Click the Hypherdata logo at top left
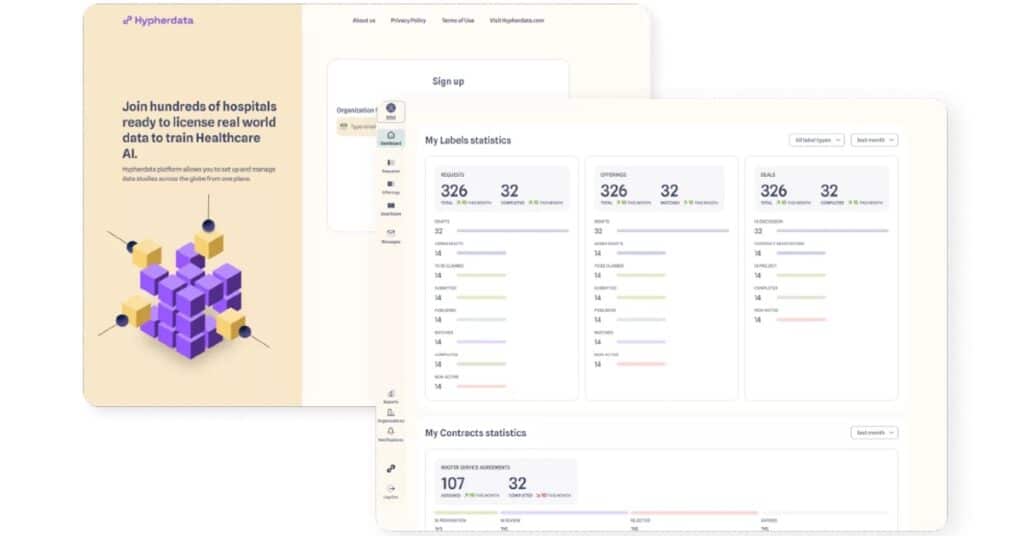Viewport: 1024px width, 536px height. (158, 20)
